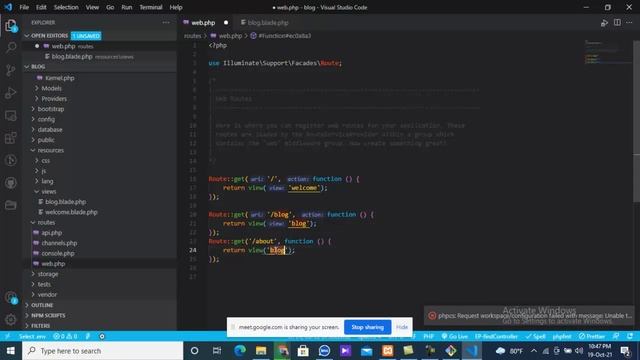Open the Help menu
The image size is (640, 360).
pyautogui.click(x=176, y=7)
